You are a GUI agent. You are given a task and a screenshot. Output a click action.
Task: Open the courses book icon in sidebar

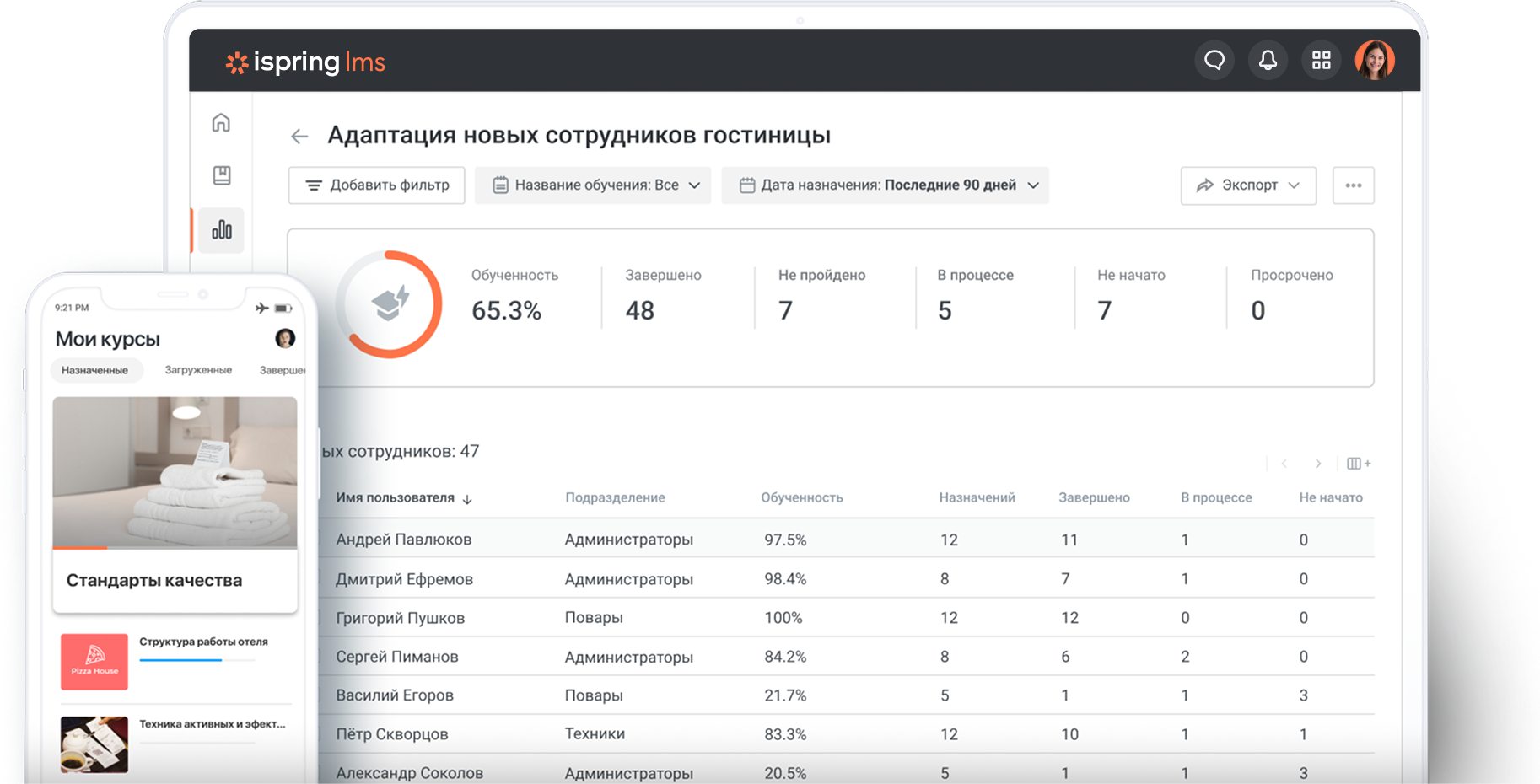point(221,175)
